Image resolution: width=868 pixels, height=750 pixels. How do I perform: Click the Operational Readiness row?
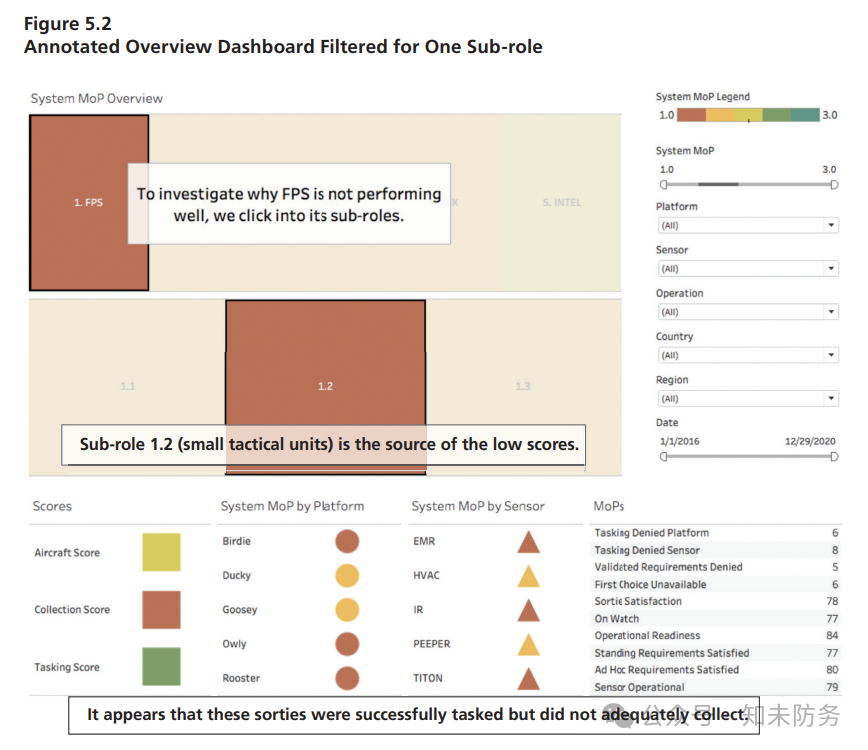point(716,636)
